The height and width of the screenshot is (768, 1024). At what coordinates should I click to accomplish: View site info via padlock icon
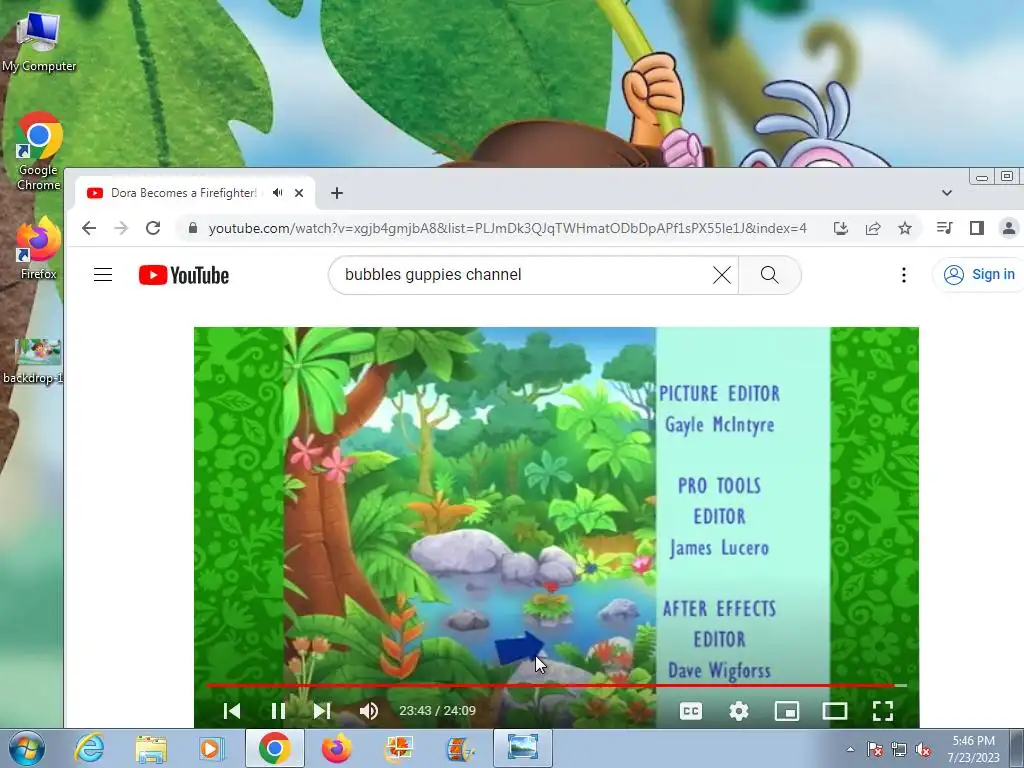192,228
